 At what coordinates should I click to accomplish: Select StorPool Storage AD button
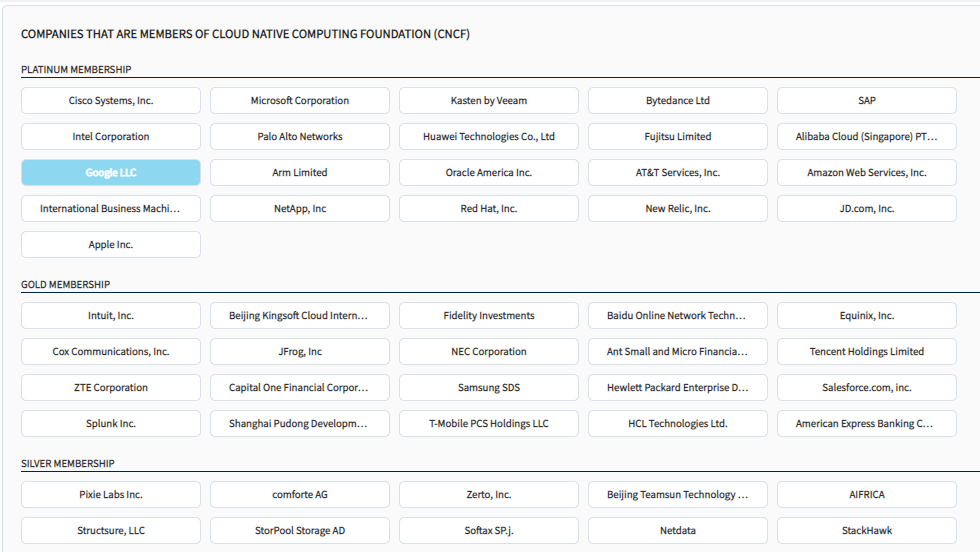pyautogui.click(x=300, y=530)
